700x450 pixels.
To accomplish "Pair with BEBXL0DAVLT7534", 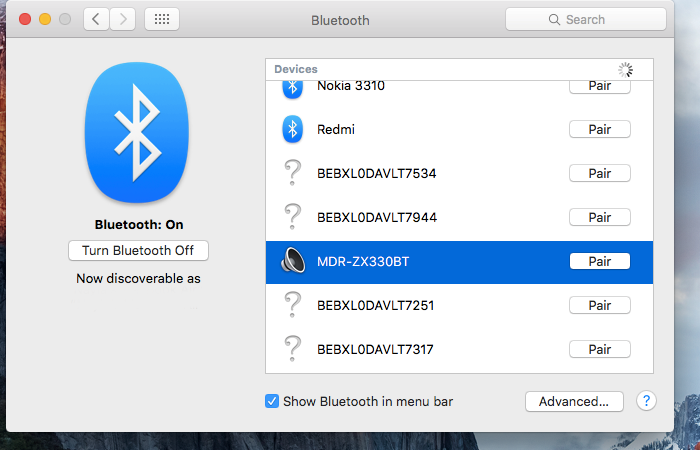I will tap(600, 173).
